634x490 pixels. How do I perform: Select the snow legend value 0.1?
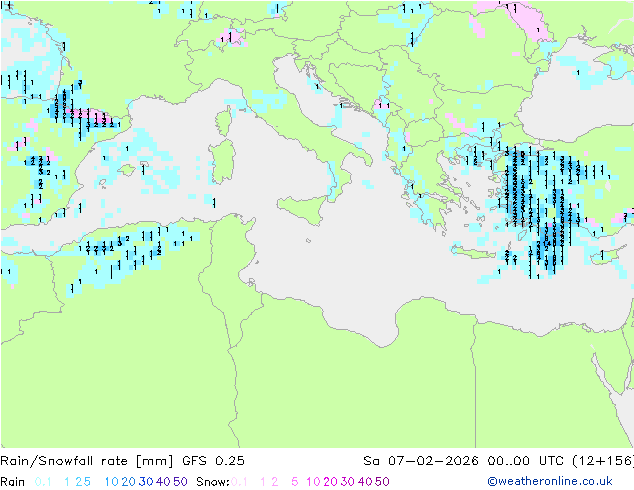[239, 482]
